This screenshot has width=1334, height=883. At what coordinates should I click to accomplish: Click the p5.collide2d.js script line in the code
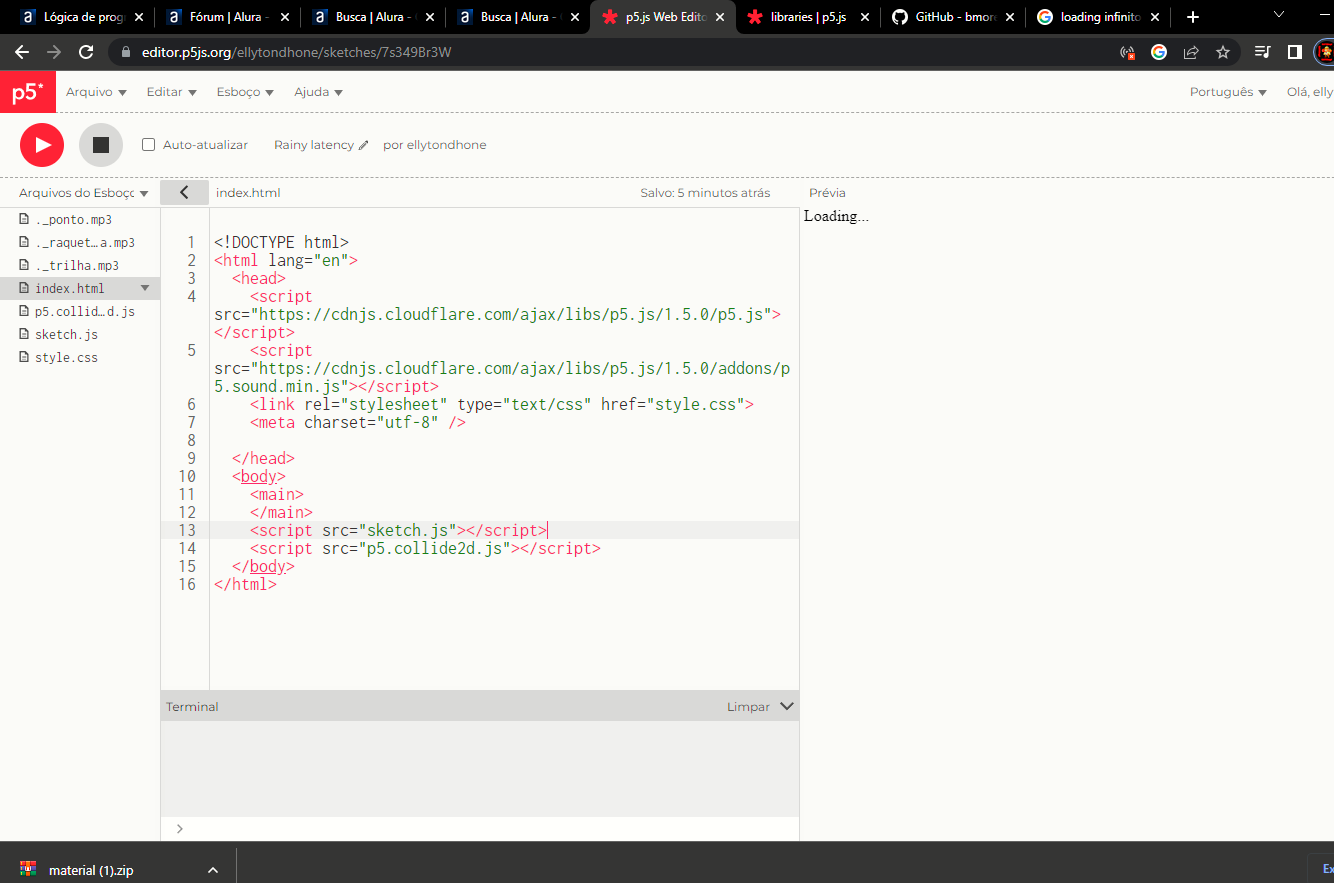425,548
